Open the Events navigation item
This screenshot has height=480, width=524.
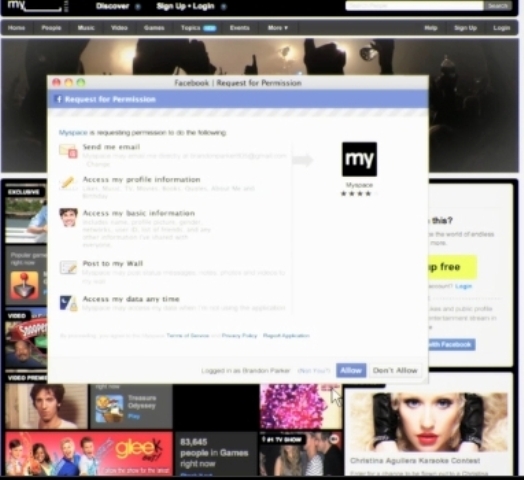click(x=240, y=28)
